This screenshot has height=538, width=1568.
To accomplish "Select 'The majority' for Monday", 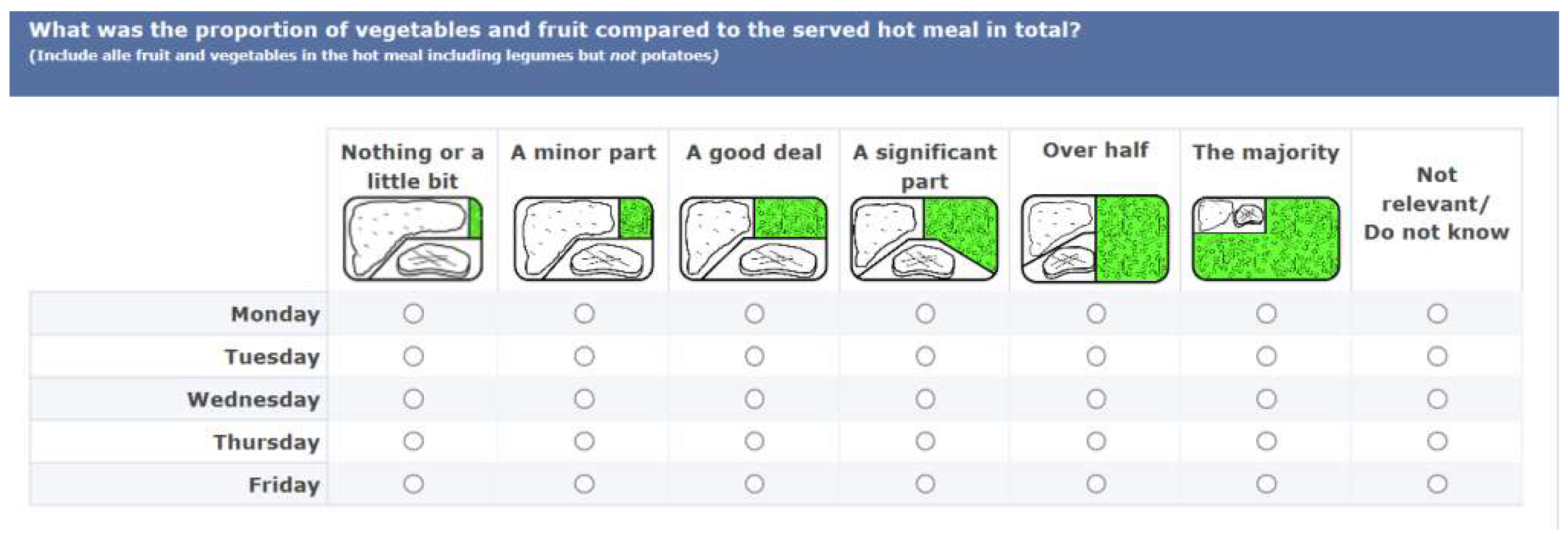I will (1267, 314).
